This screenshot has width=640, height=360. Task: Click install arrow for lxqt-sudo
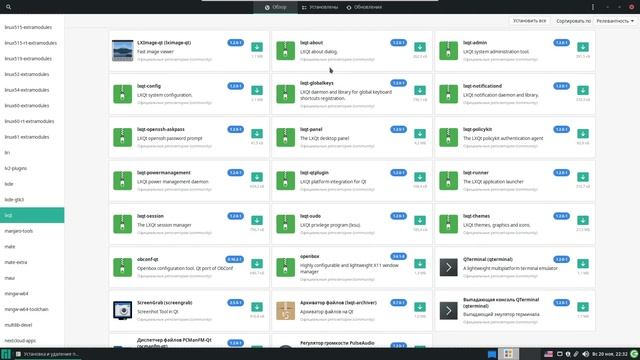coord(420,220)
